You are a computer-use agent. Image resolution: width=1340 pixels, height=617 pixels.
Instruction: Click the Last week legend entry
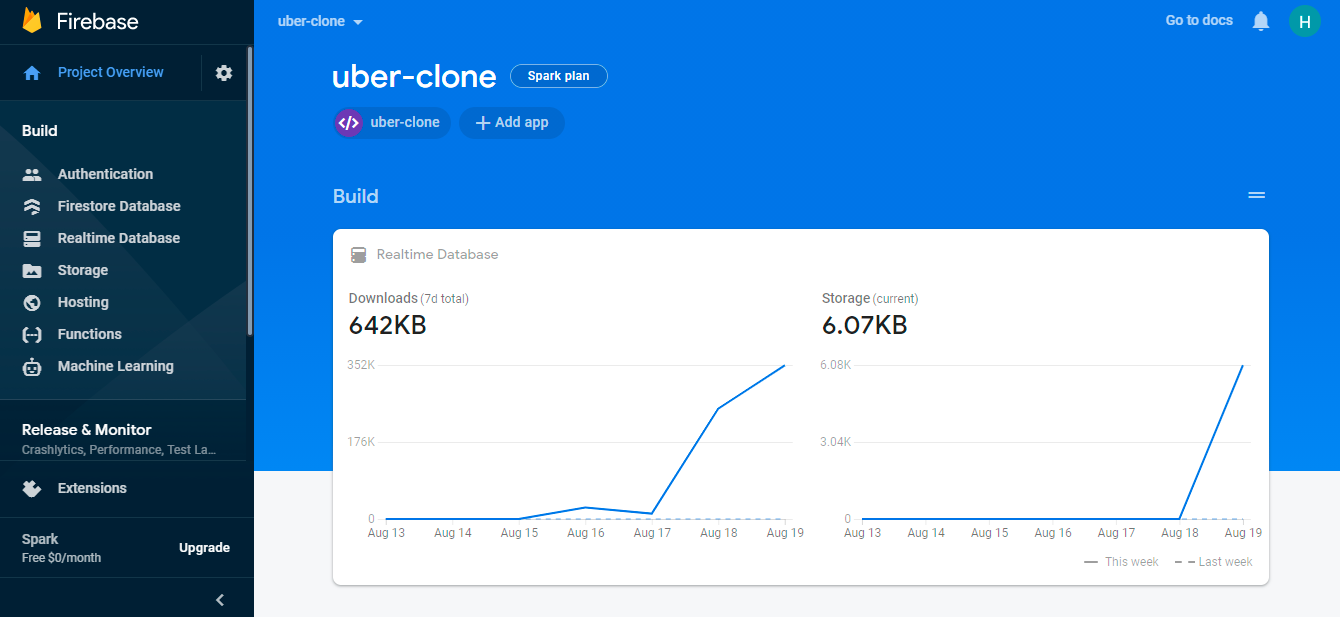(x=1213, y=562)
